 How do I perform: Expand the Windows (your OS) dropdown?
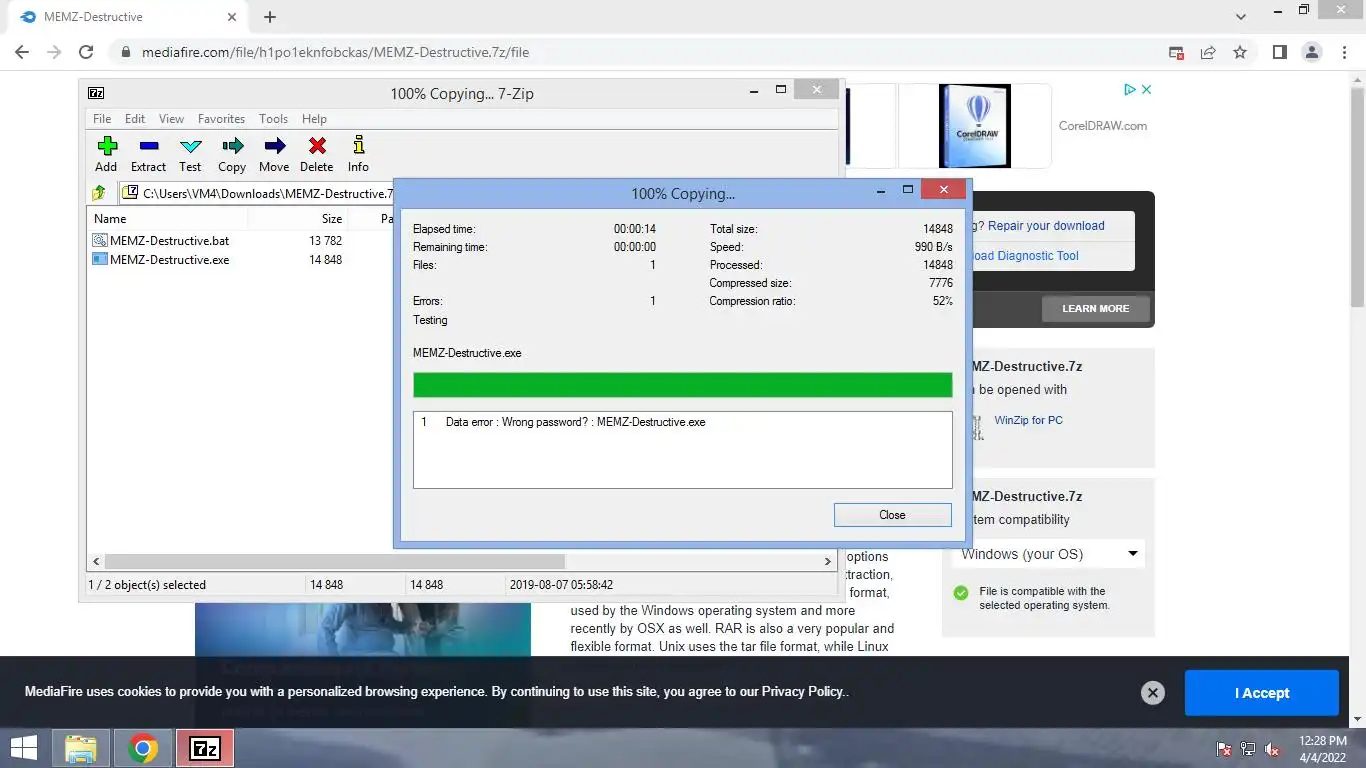pos(1048,554)
